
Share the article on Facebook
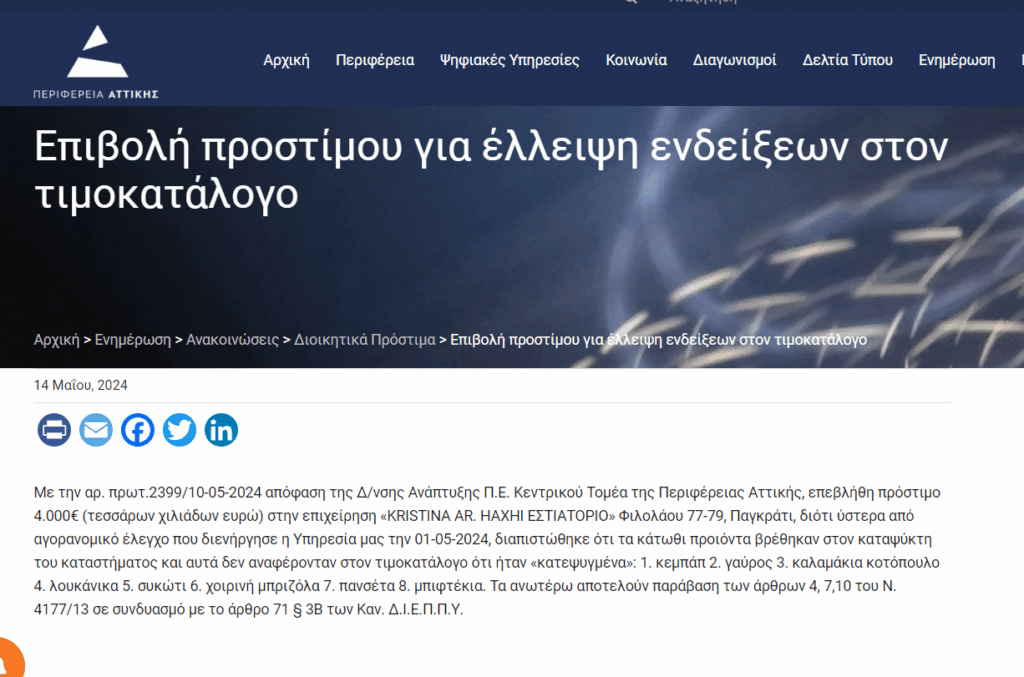(x=138, y=430)
